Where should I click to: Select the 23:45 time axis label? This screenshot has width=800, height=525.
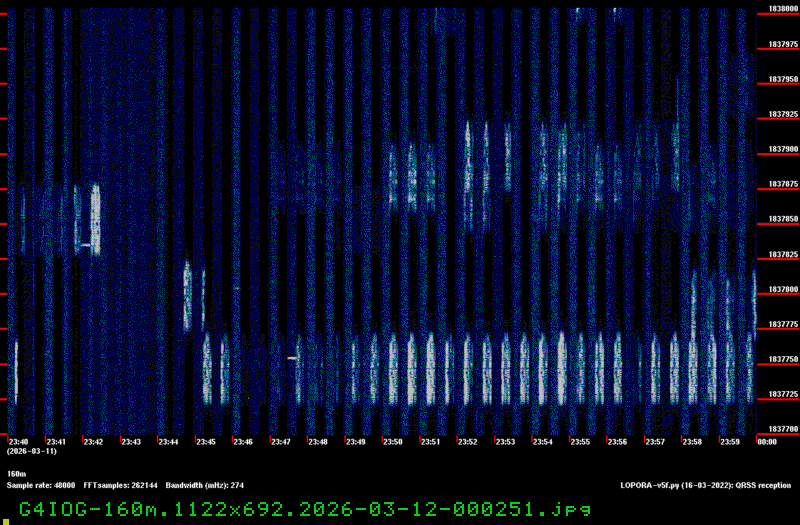click(206, 442)
